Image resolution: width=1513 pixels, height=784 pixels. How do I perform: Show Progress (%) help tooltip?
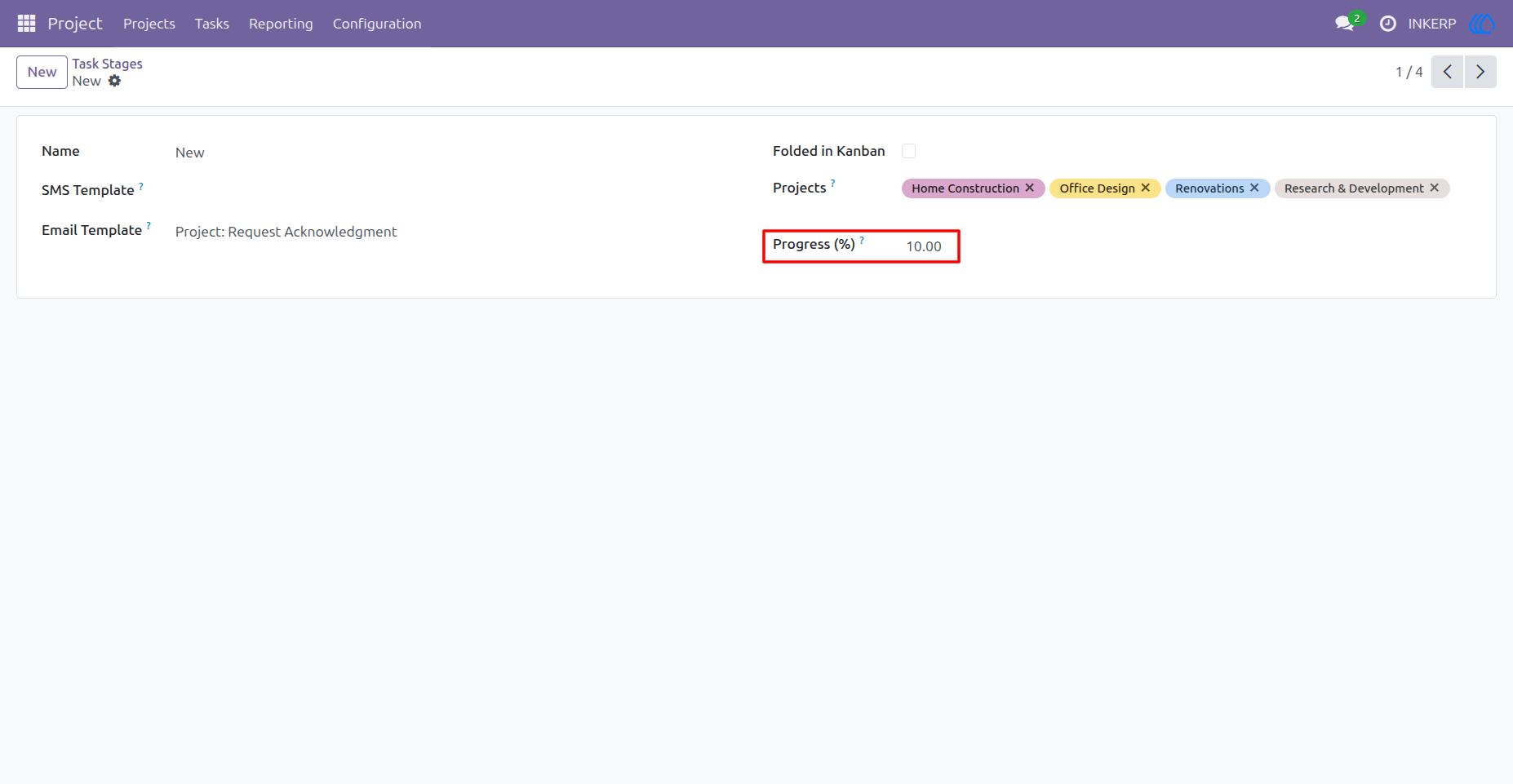tap(862, 240)
